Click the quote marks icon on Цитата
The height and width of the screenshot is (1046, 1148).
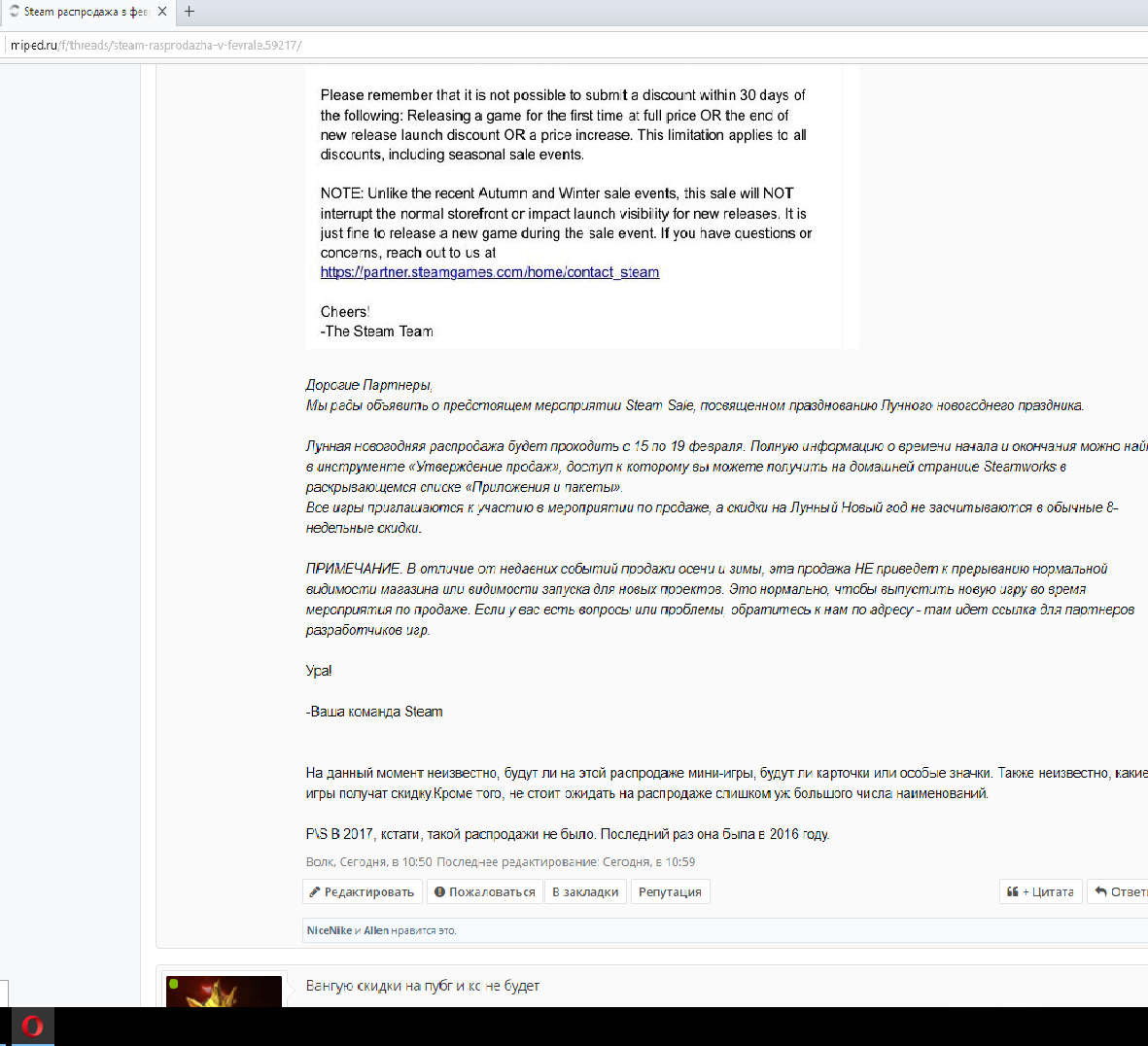tap(1013, 891)
